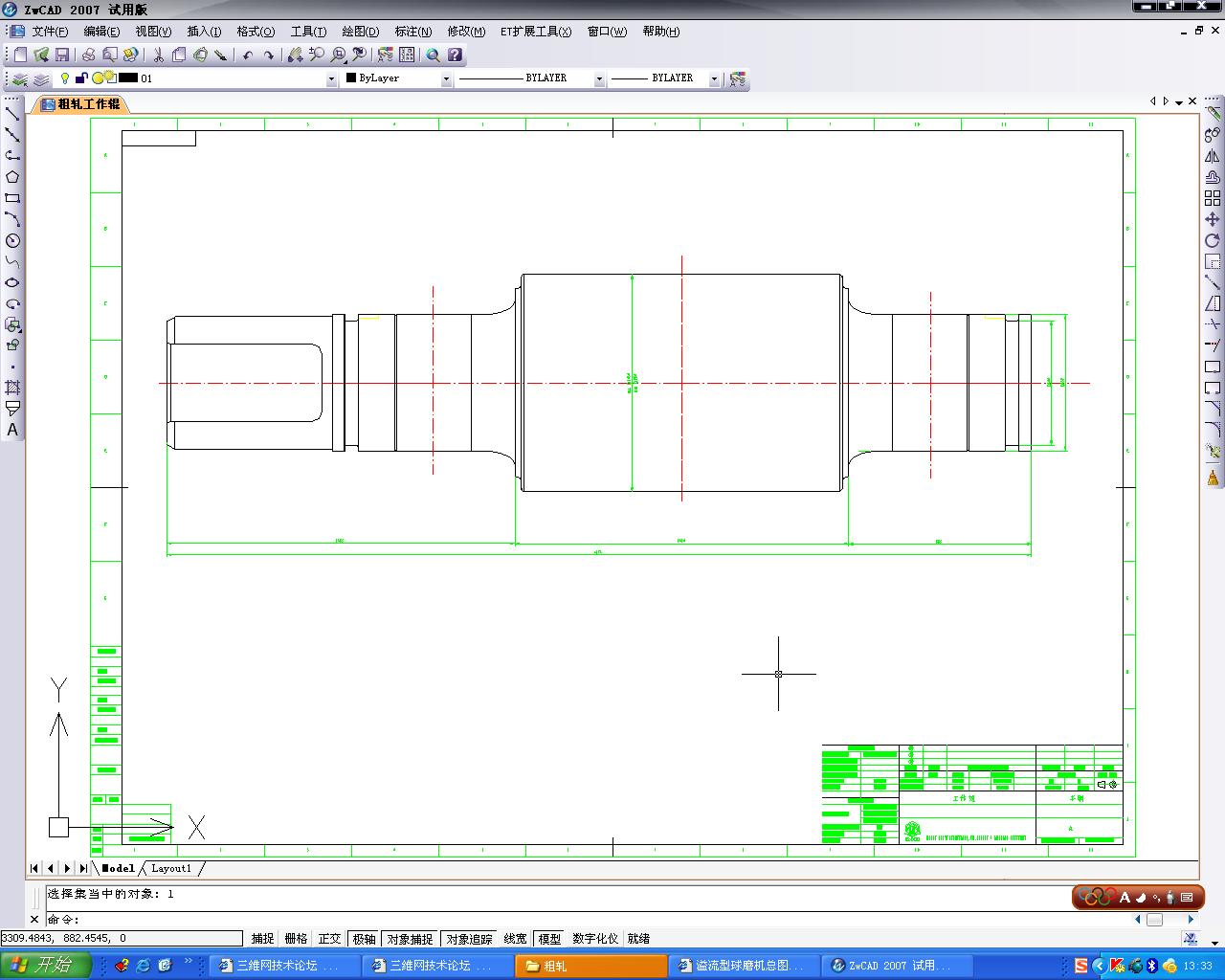Select the Polygon drawing tool

(12, 177)
